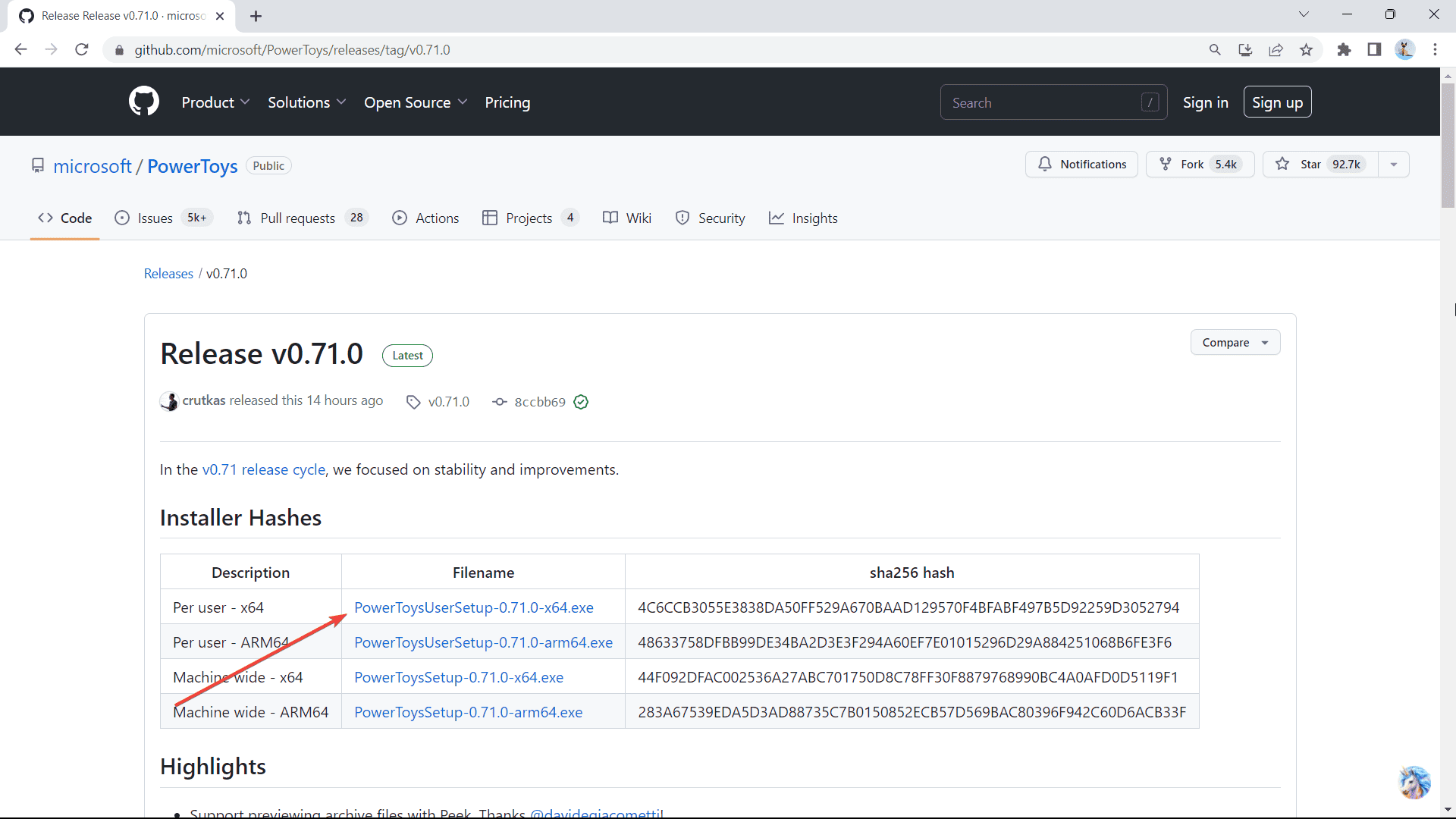Open the Extensions puzzle icon
The width and height of the screenshot is (1456, 819).
1344,49
